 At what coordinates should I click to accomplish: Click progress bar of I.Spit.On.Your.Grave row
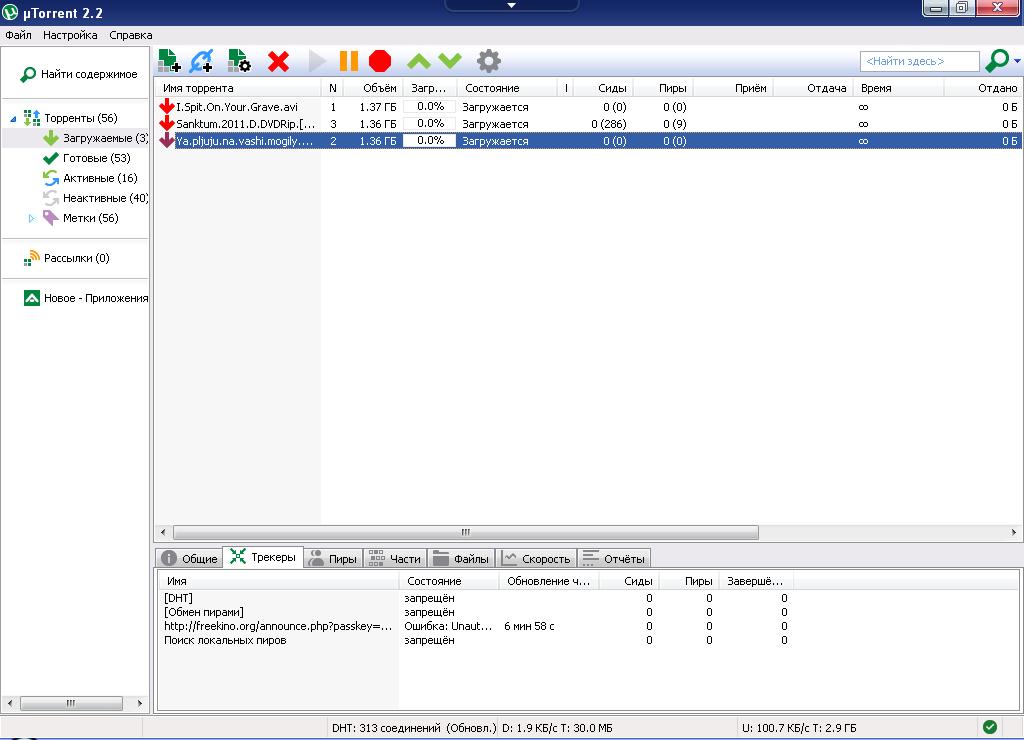[x=429, y=107]
